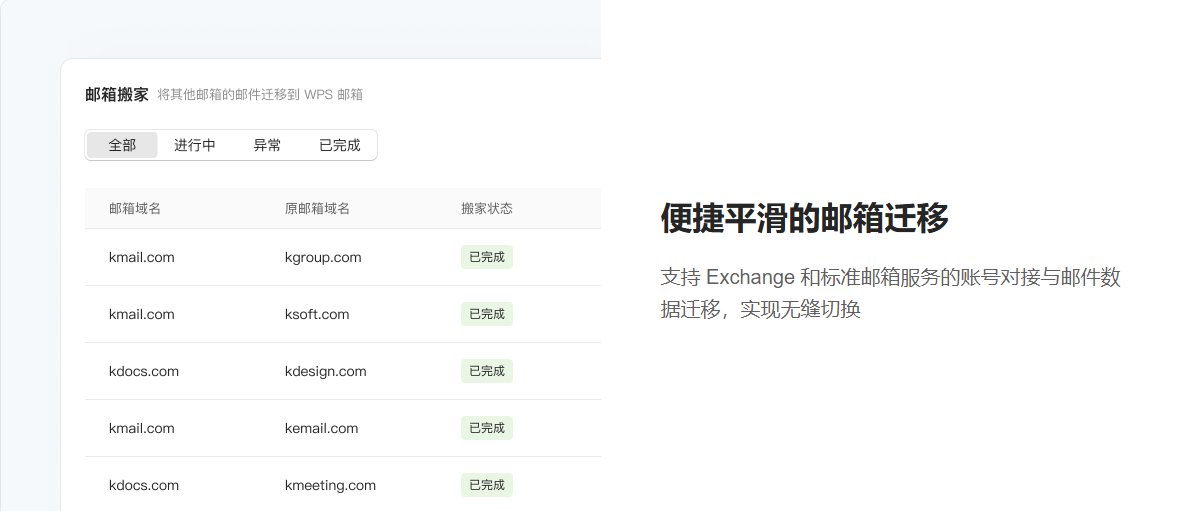Click 已完成 status badge in kgroup.com row

(487, 257)
